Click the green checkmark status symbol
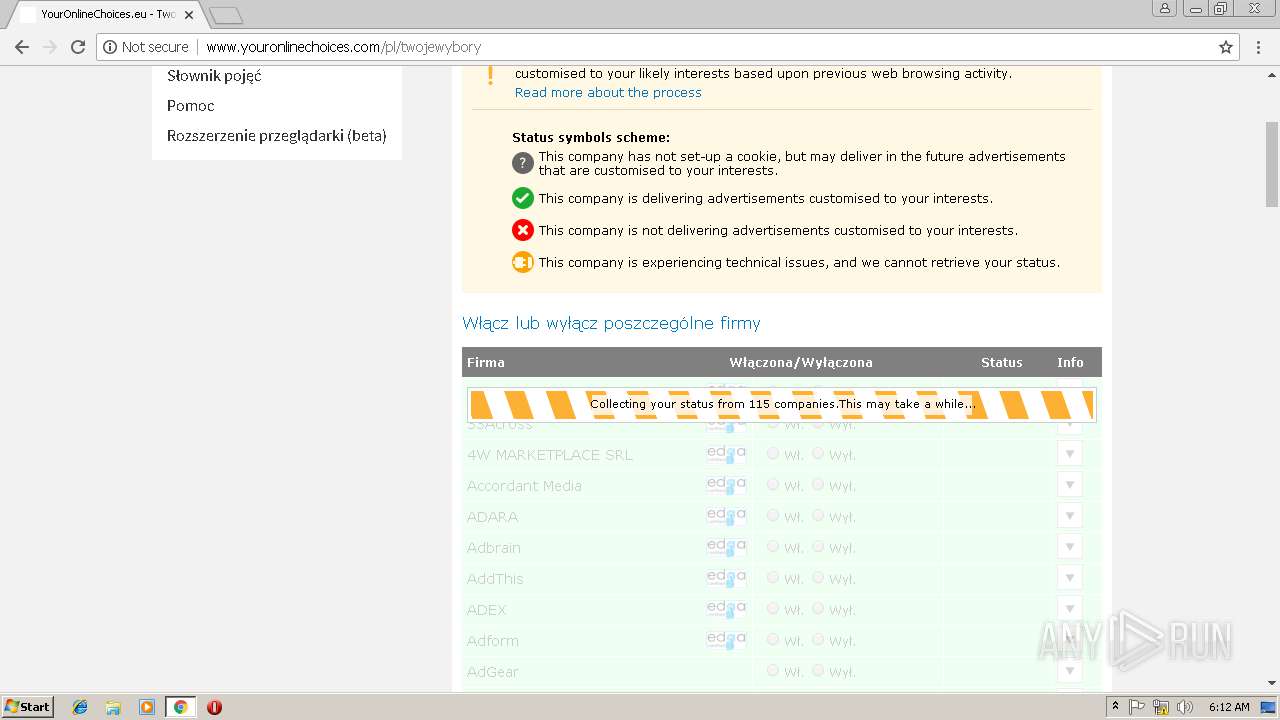The height and width of the screenshot is (720, 1280). pos(522,198)
